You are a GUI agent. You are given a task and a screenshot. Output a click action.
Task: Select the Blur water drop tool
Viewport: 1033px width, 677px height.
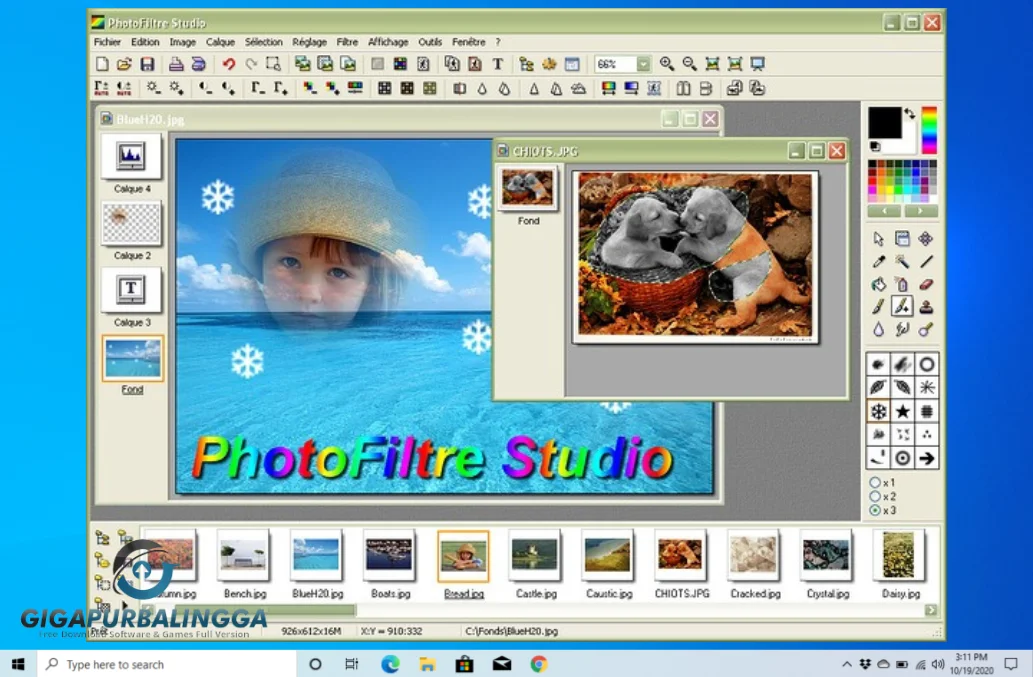coord(878,329)
